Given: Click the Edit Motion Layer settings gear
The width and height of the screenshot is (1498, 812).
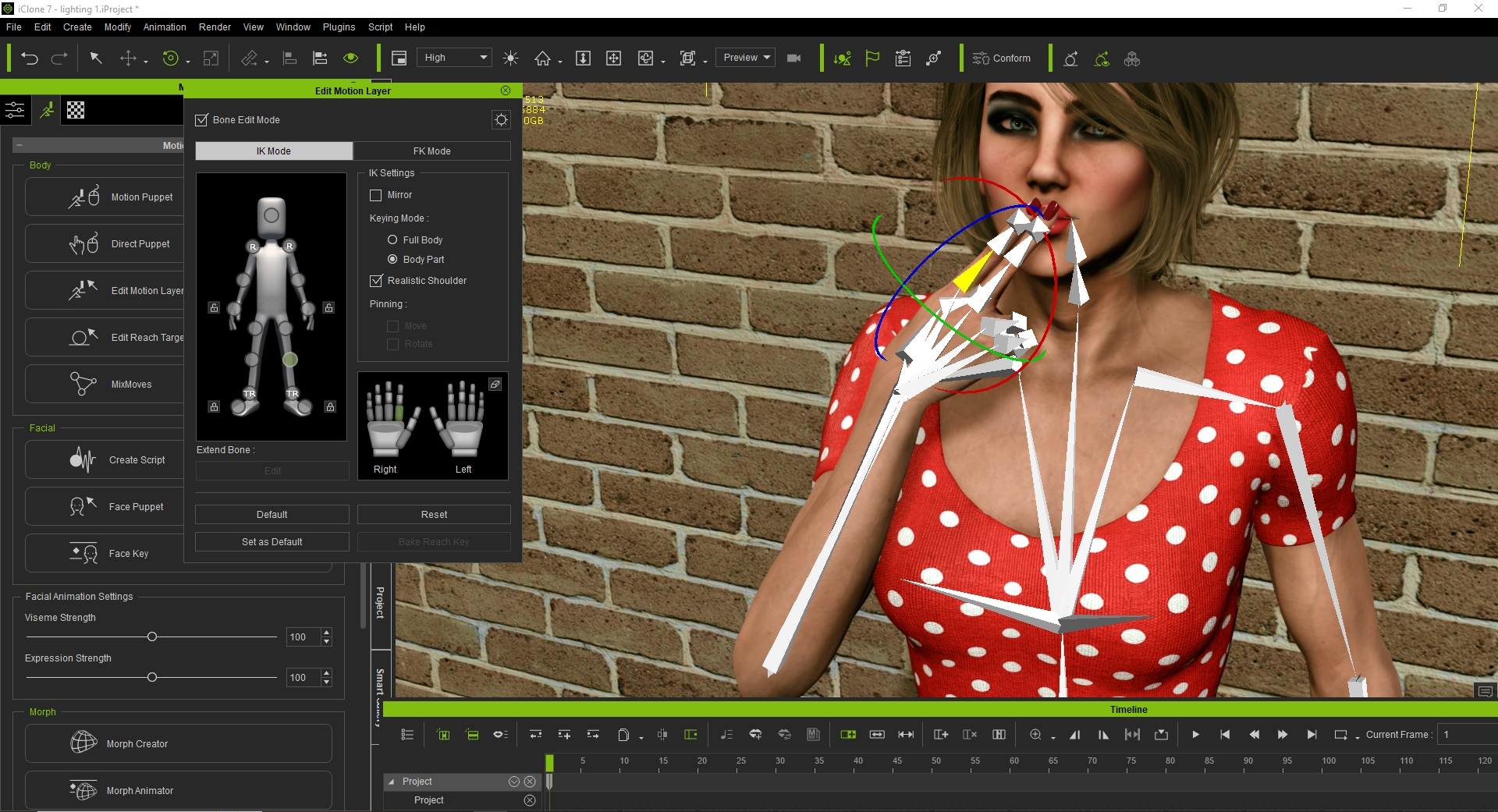Looking at the screenshot, I should click(502, 119).
